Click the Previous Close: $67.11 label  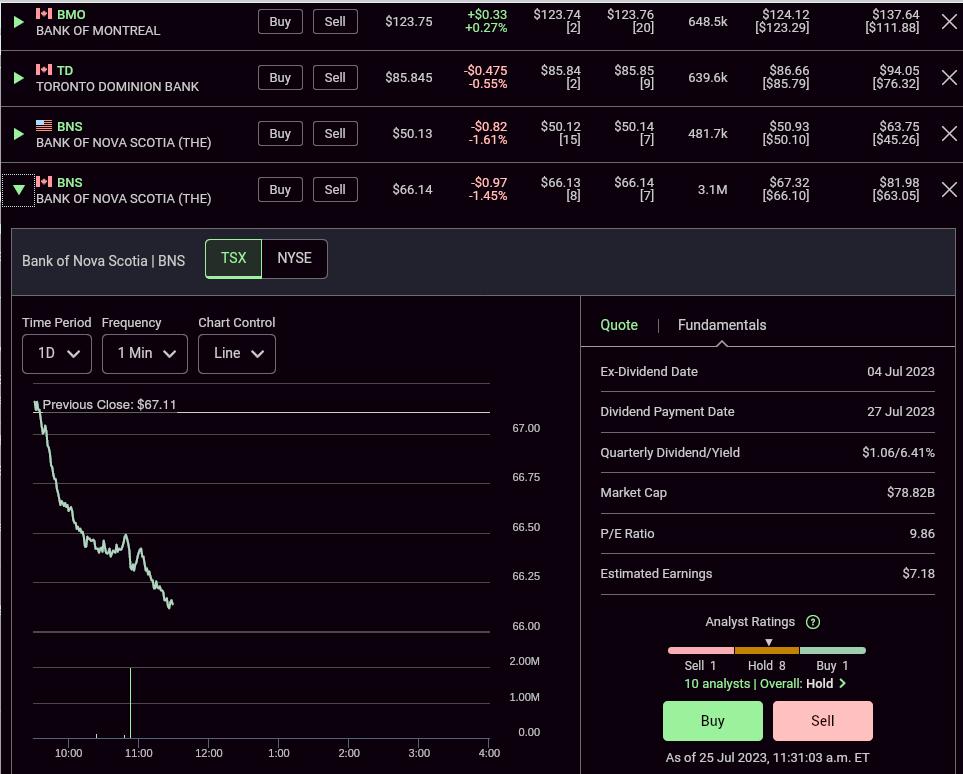click(109, 405)
